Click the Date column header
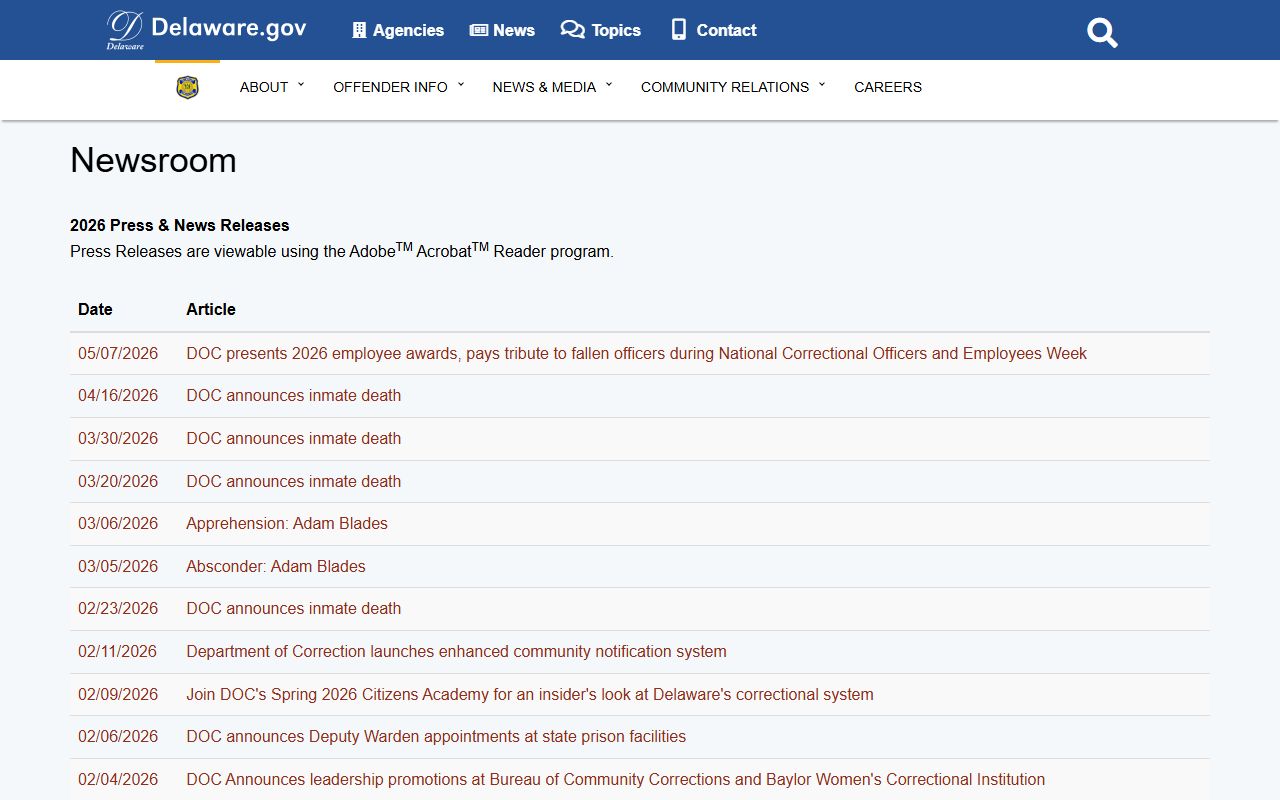The height and width of the screenshot is (800, 1280). point(95,310)
